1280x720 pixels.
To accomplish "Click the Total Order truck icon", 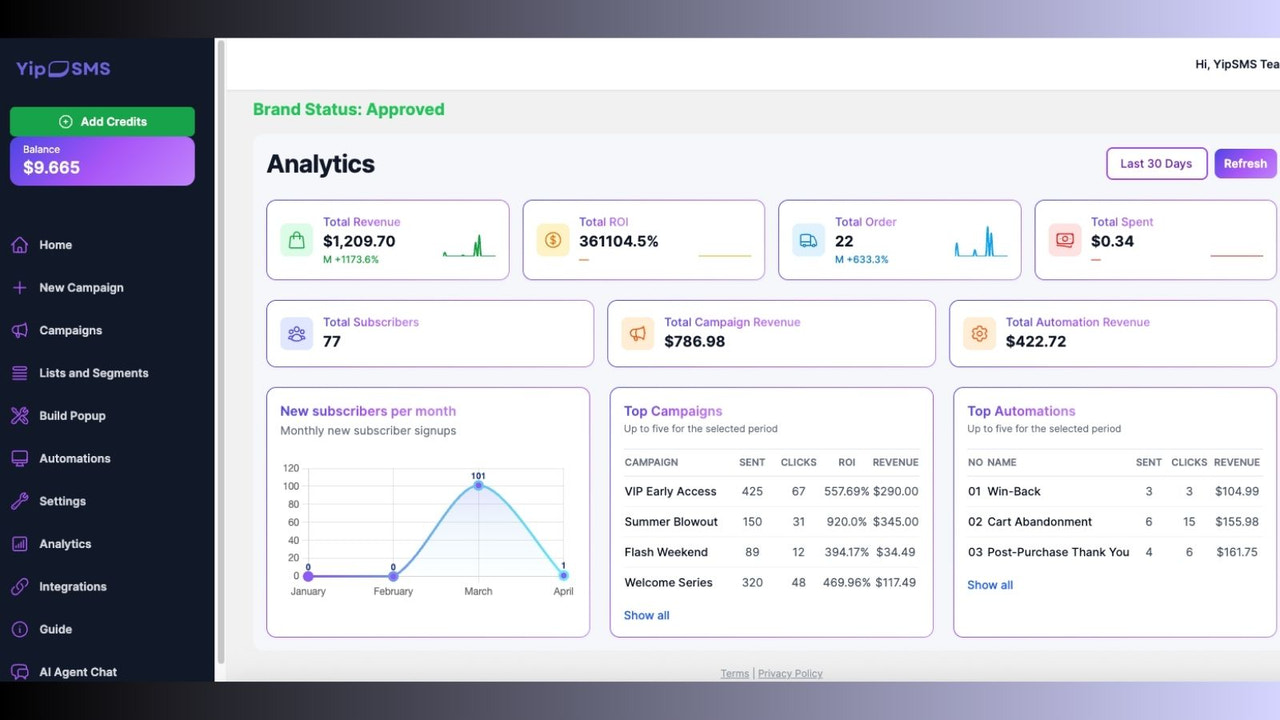I will click(x=809, y=240).
